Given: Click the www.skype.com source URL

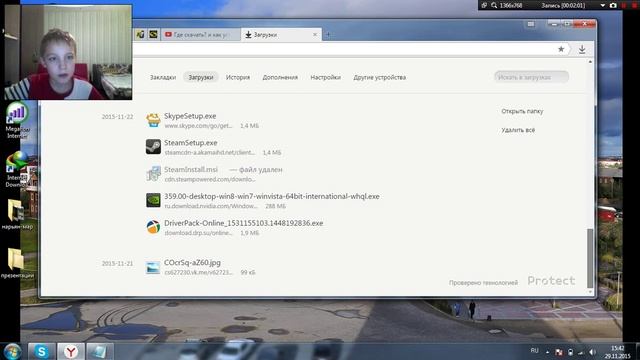Looking at the screenshot, I should pyautogui.click(x=198, y=126).
